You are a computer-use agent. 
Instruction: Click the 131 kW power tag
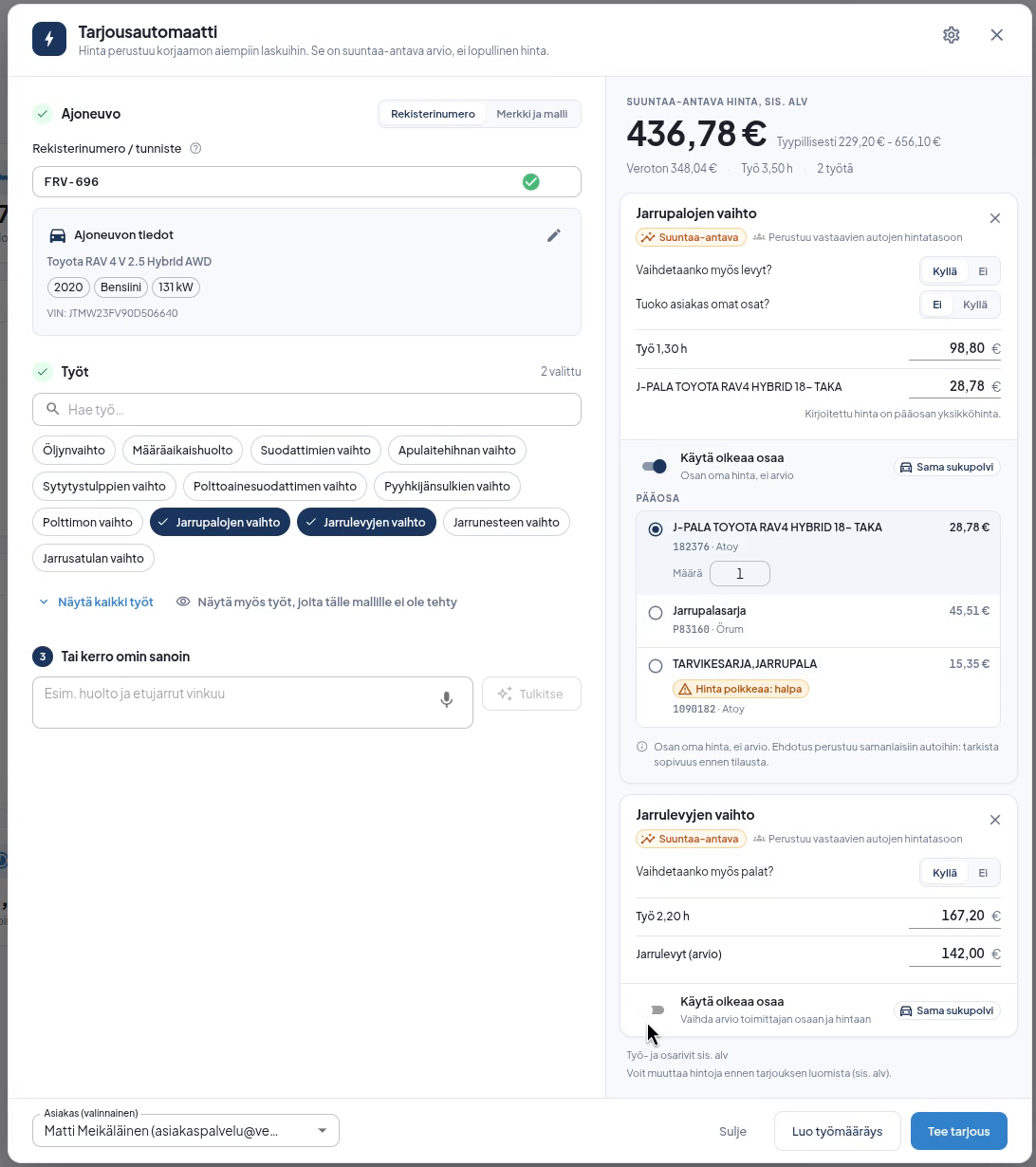[176, 287]
